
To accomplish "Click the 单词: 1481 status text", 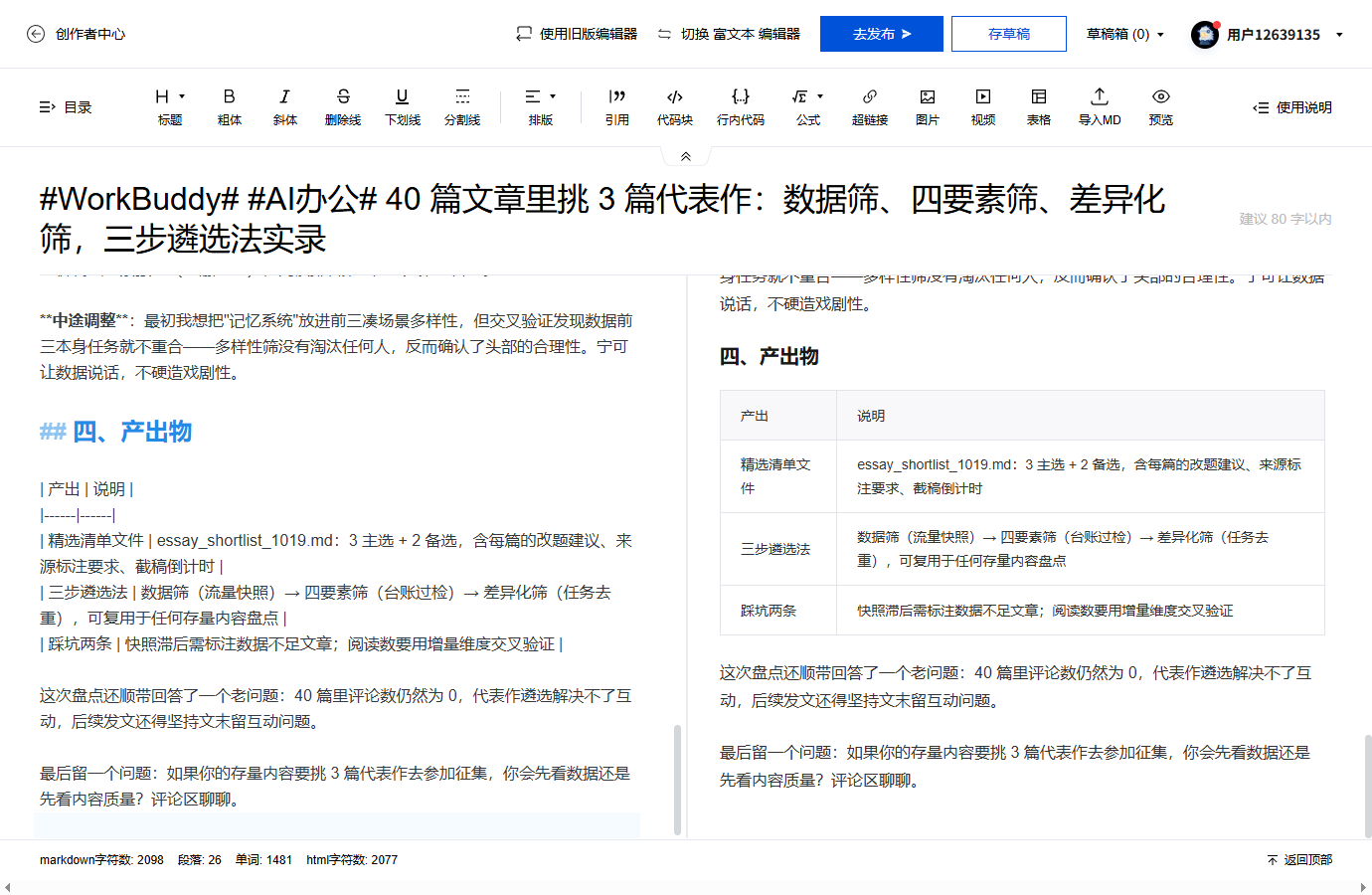I will tap(264, 860).
